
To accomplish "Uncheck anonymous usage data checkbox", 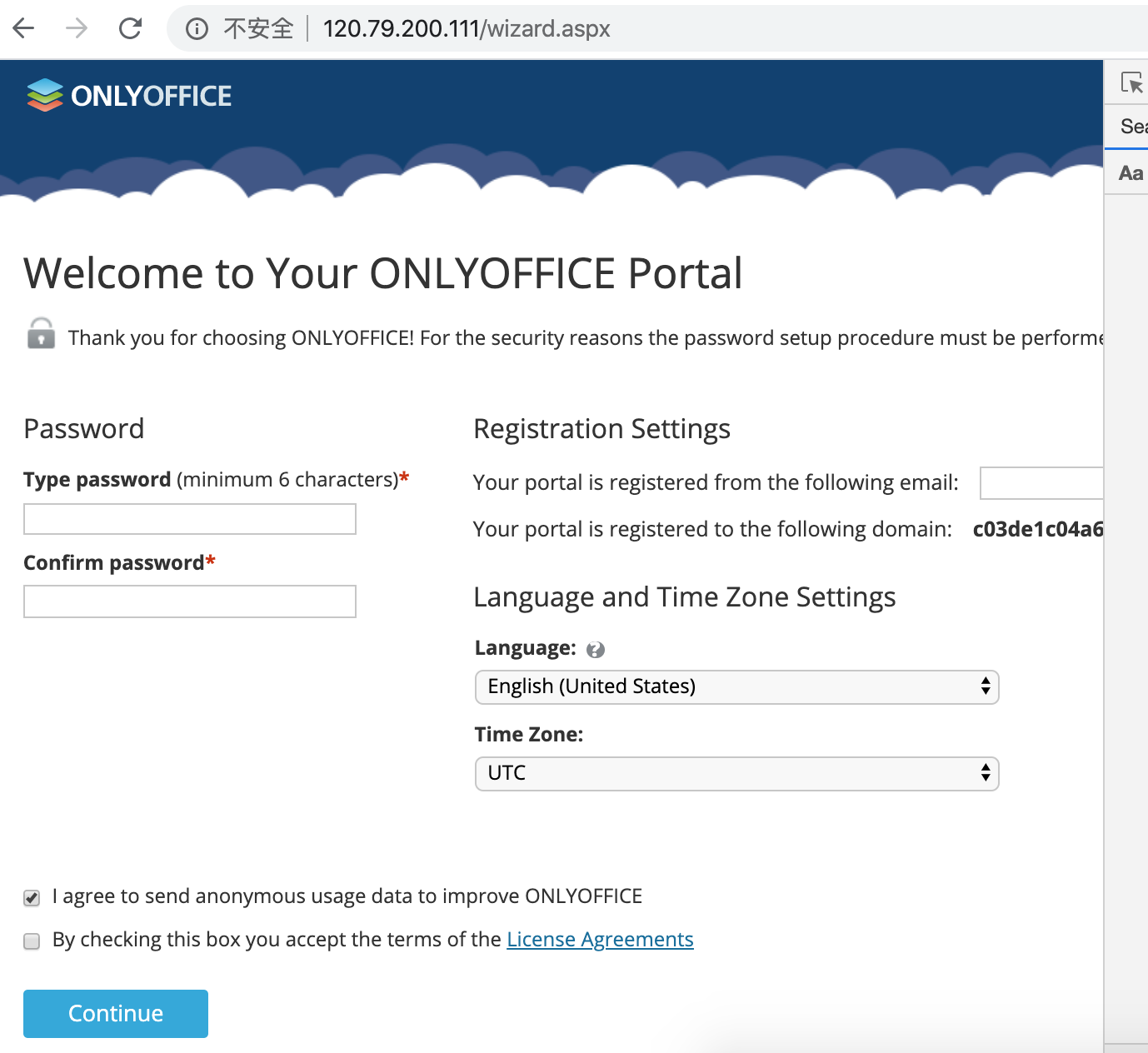I will pyautogui.click(x=32, y=898).
